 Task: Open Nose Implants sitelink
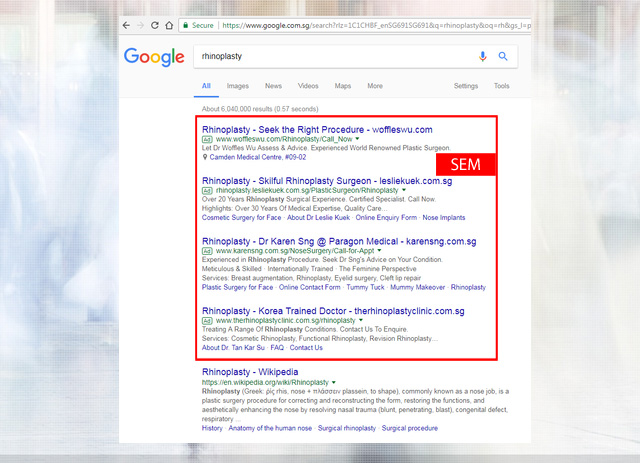coord(444,218)
